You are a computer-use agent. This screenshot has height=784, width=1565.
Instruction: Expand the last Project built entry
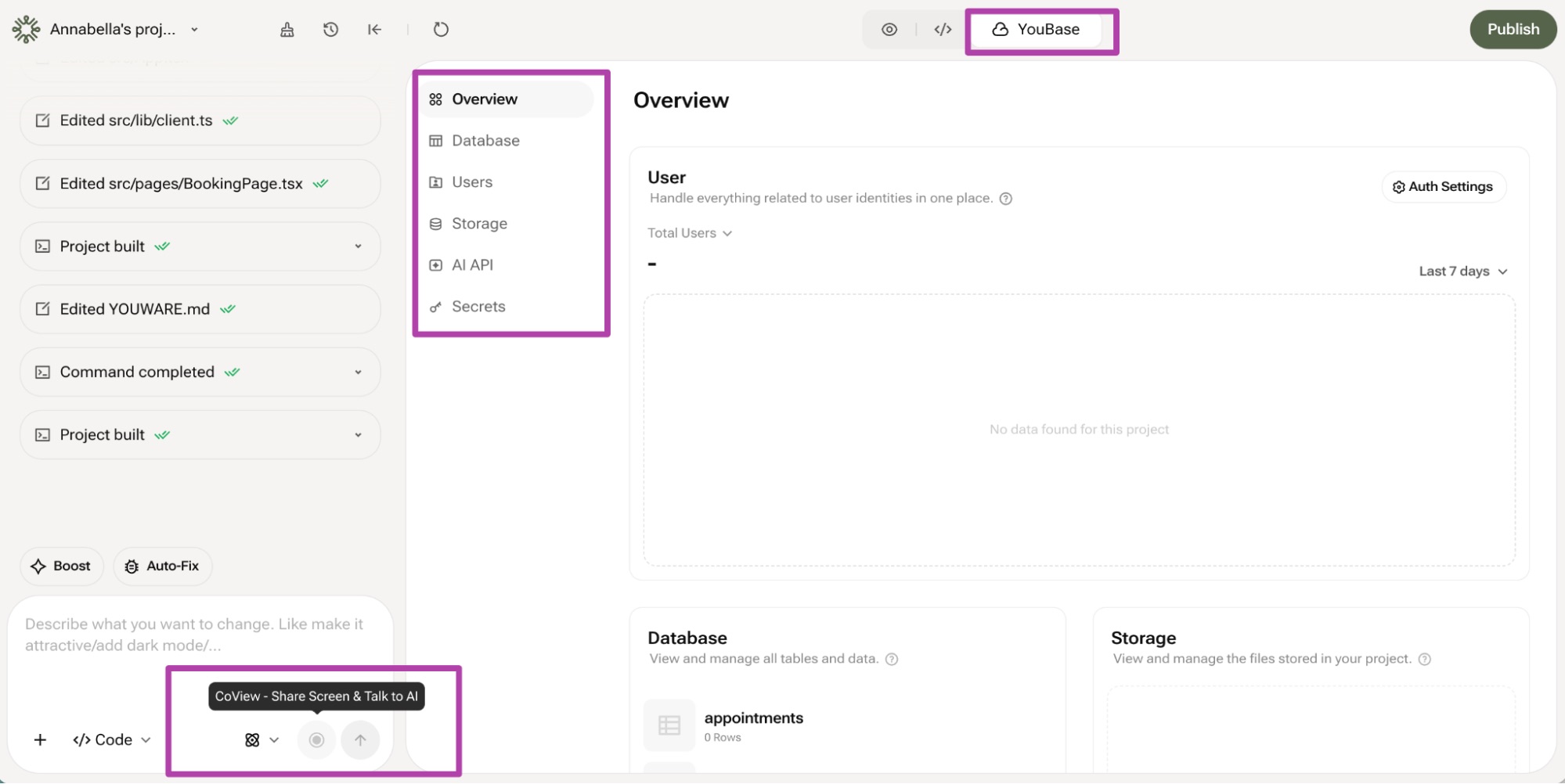(x=200, y=435)
